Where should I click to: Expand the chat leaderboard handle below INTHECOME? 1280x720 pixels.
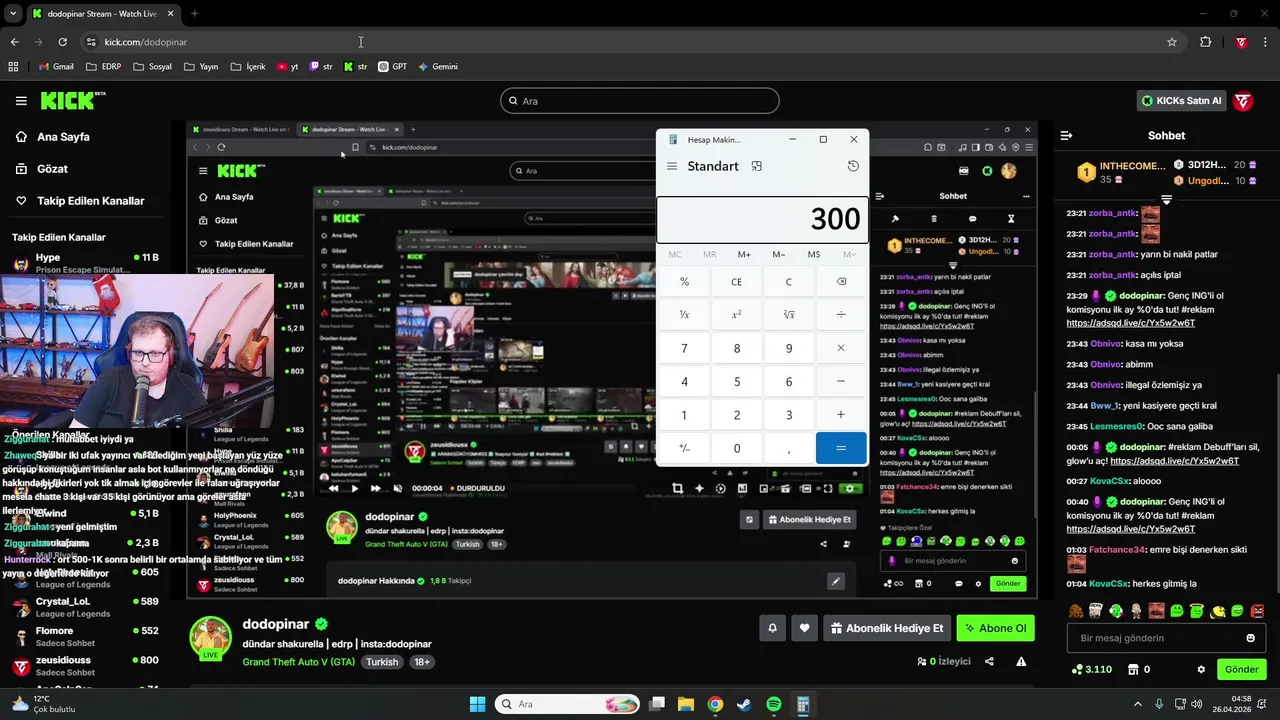point(1166,199)
